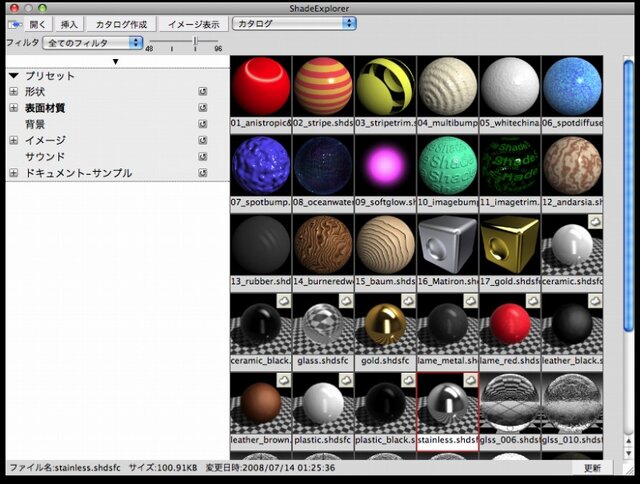640x484 pixels.
Task: Select the lame_red sphere thumbnail
Action: [510, 324]
